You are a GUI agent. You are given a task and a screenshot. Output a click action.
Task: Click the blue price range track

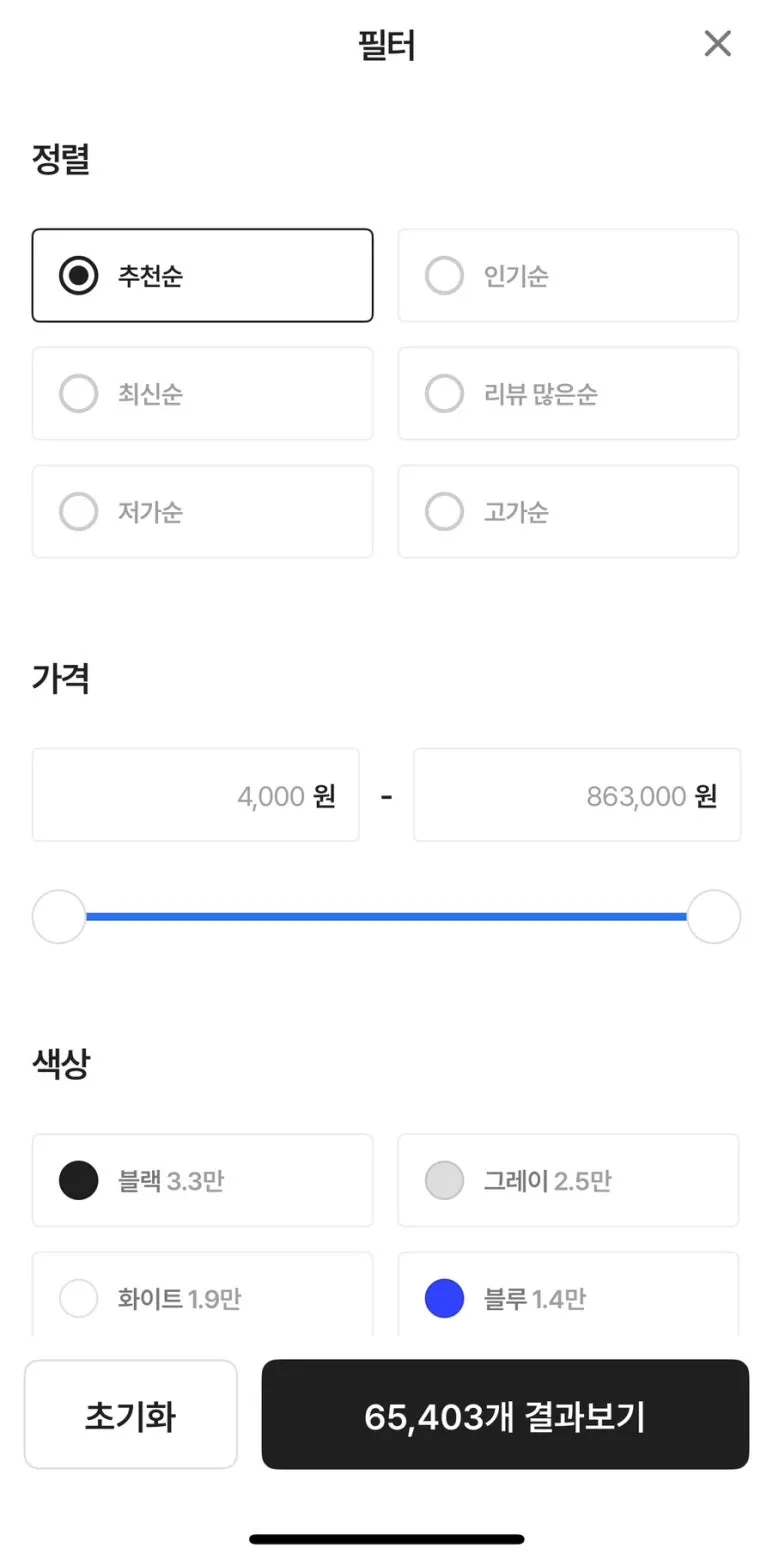(x=386, y=916)
